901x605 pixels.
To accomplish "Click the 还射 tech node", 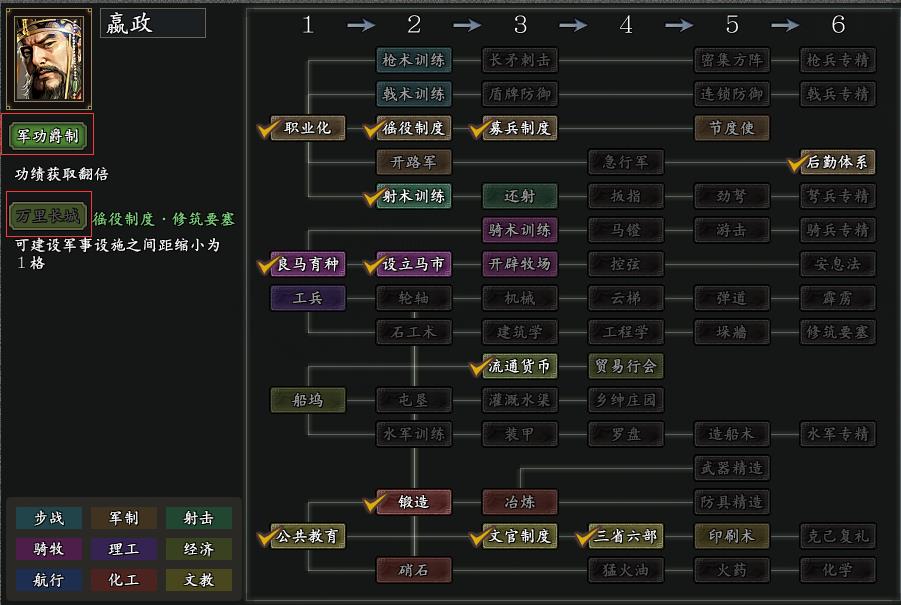I will click(x=520, y=196).
